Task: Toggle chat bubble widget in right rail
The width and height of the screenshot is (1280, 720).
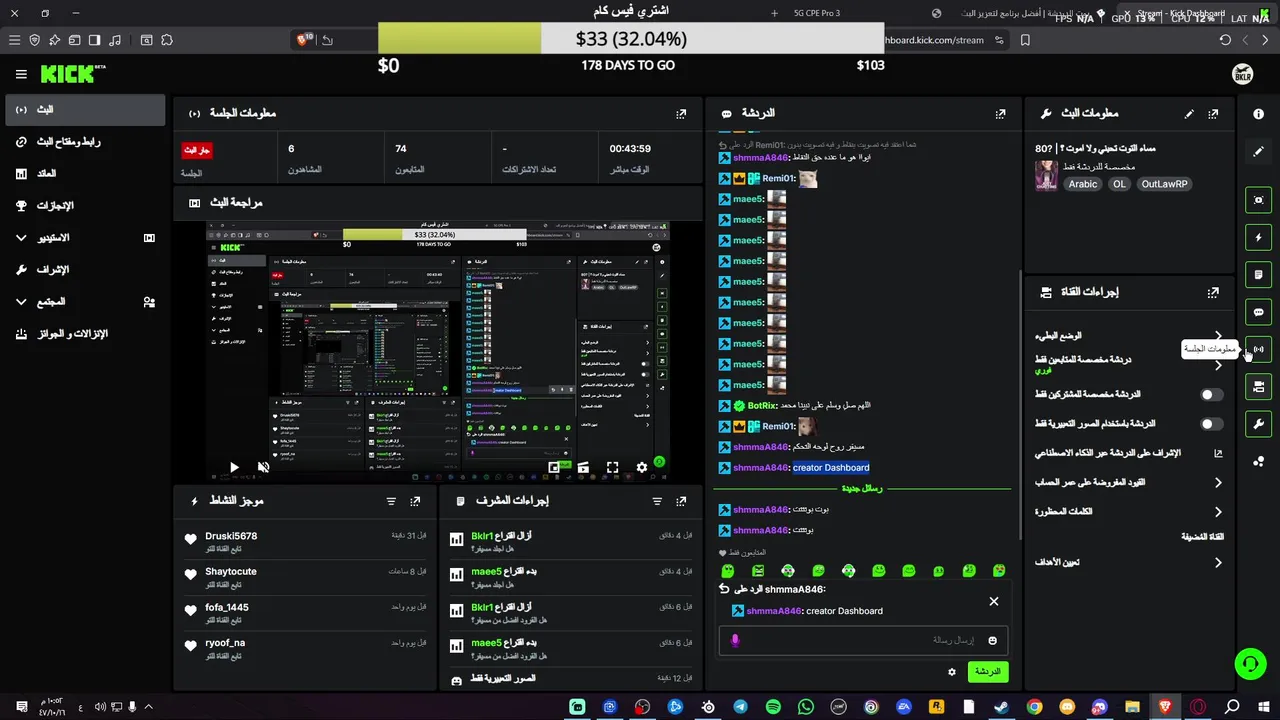Action: (1258, 312)
